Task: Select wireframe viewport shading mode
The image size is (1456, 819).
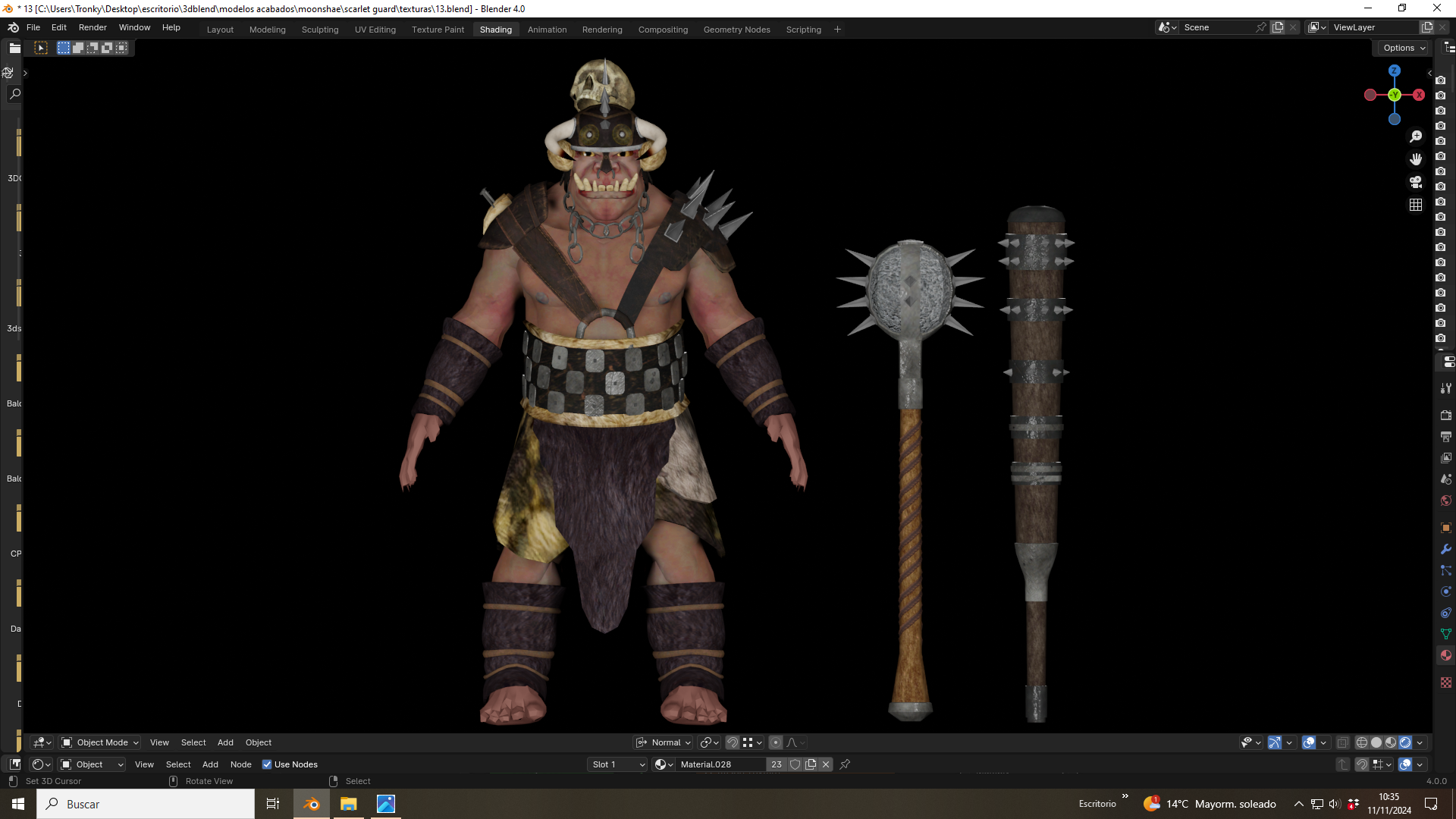Action: click(1361, 742)
